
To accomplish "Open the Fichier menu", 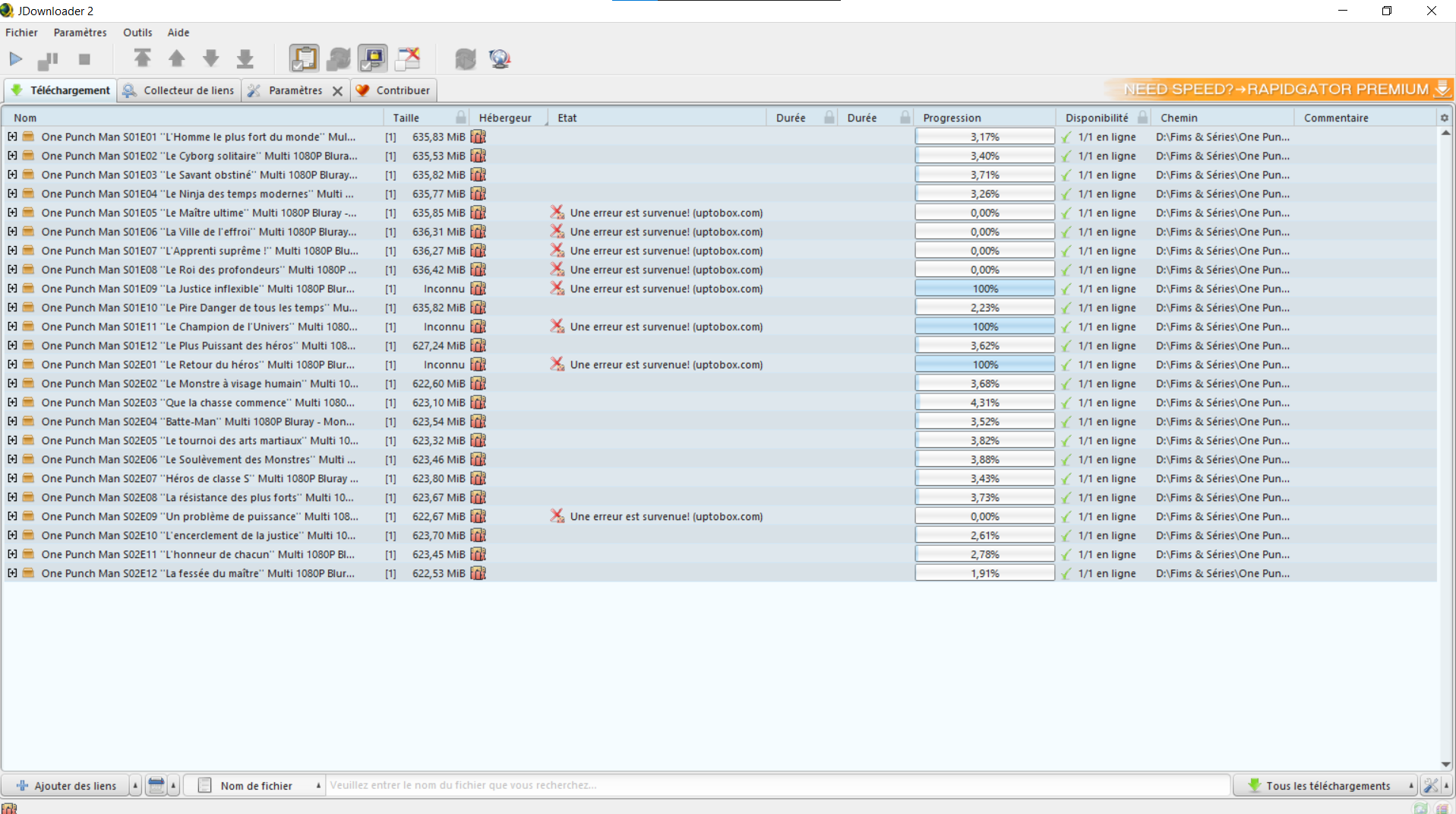I will tap(21, 33).
